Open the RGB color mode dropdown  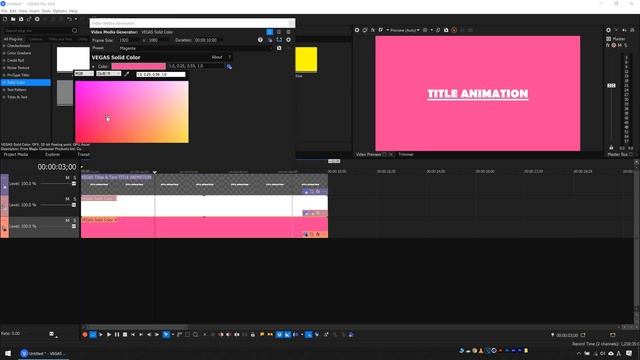[x=84, y=74]
